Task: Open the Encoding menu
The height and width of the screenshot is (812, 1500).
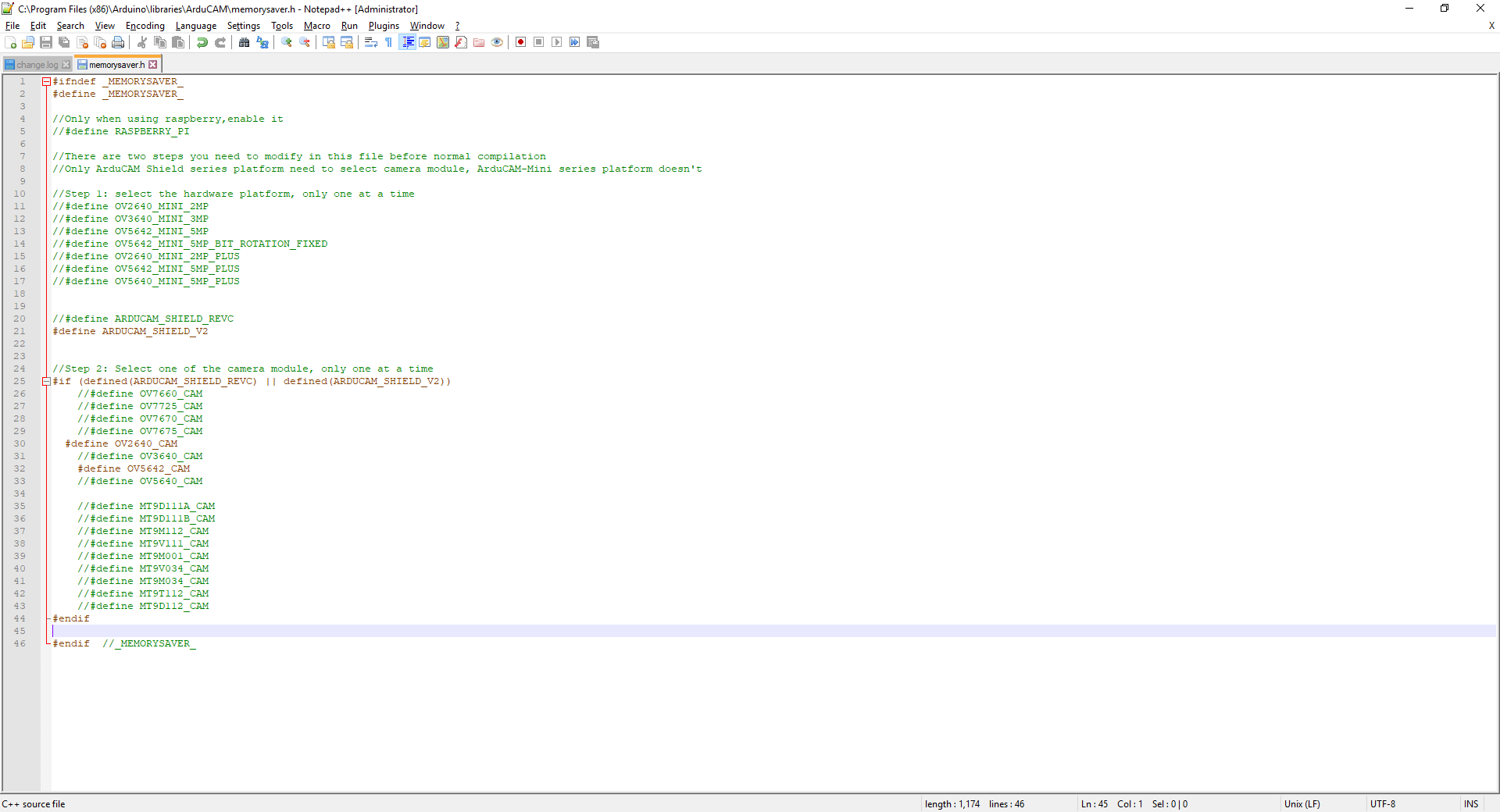Action: [145, 26]
